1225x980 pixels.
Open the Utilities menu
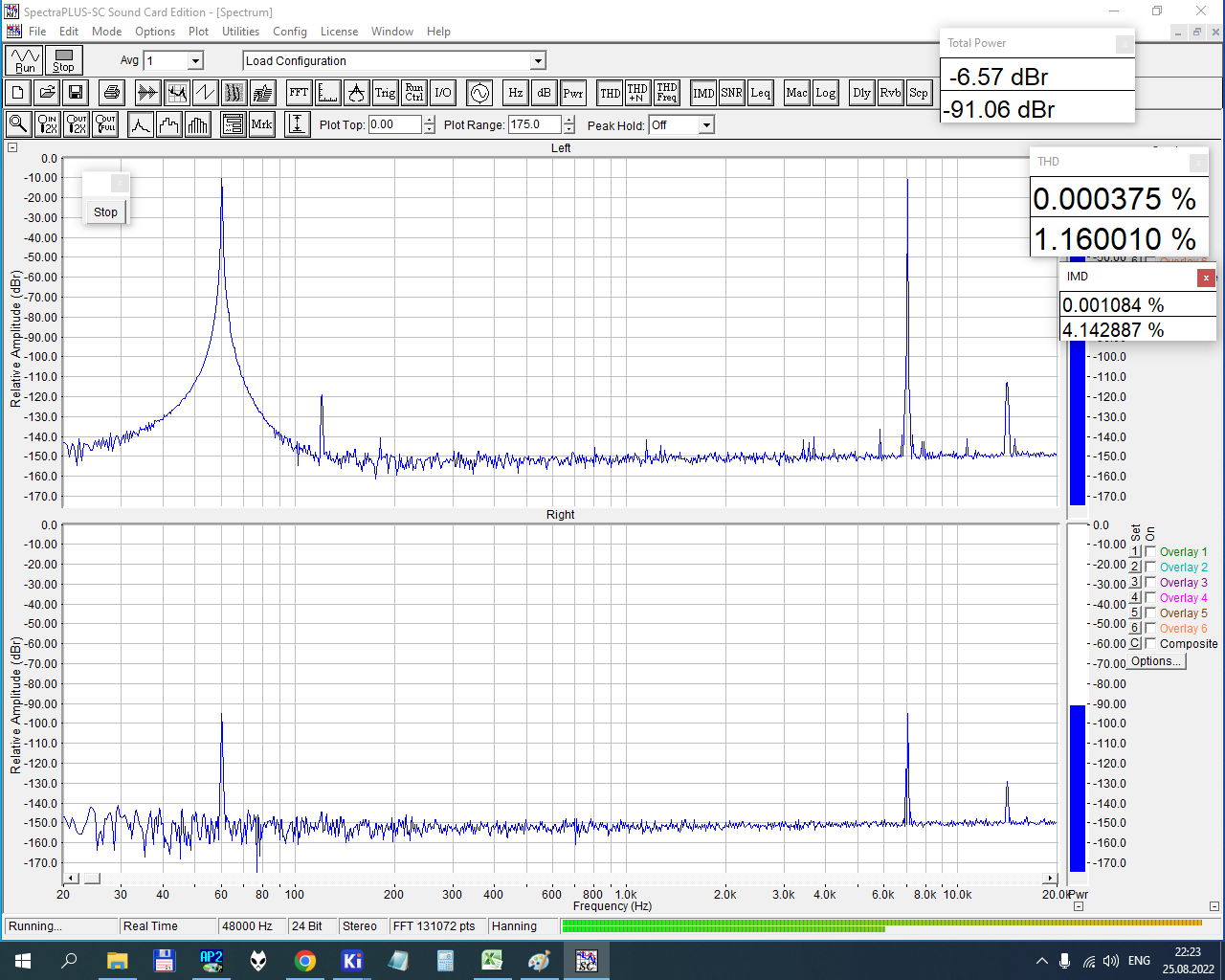(240, 32)
